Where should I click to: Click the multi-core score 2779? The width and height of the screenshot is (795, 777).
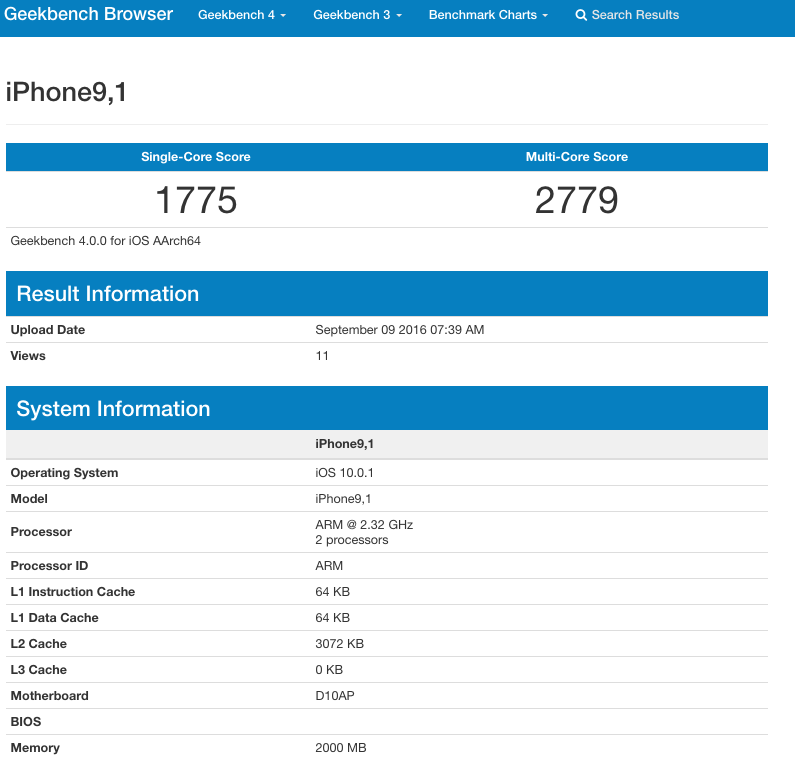point(576,200)
